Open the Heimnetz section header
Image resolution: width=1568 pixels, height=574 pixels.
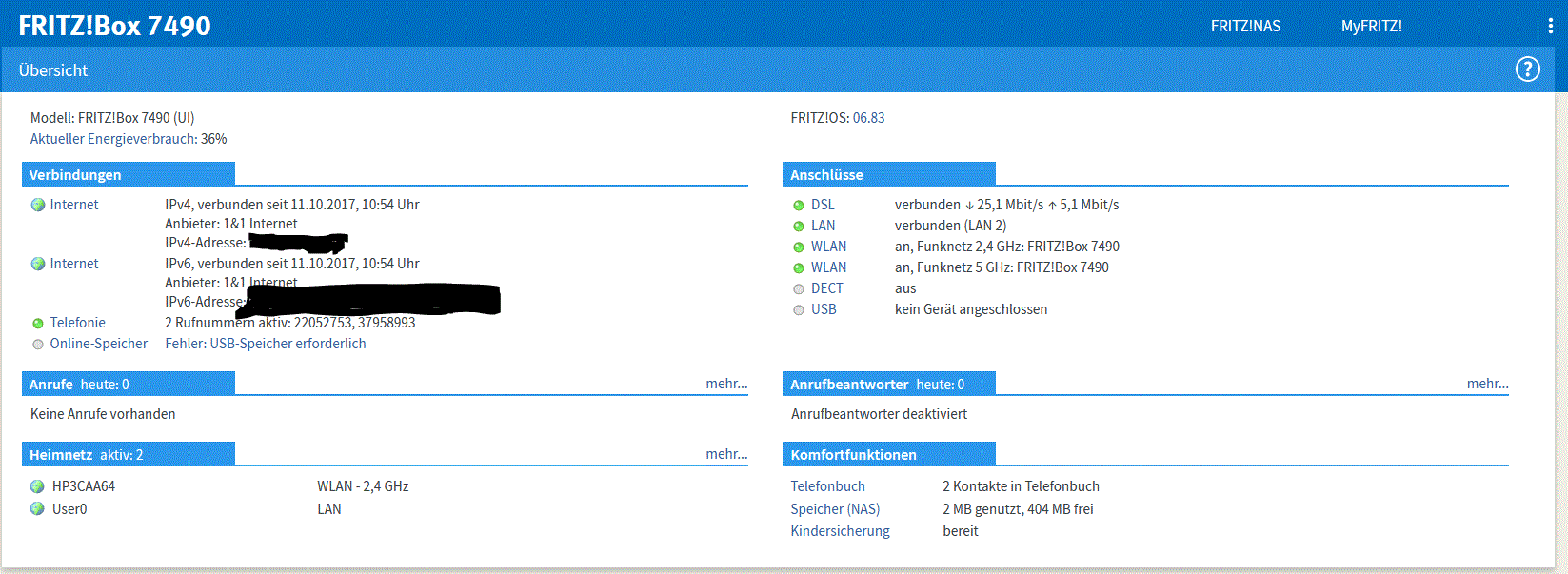(129, 454)
